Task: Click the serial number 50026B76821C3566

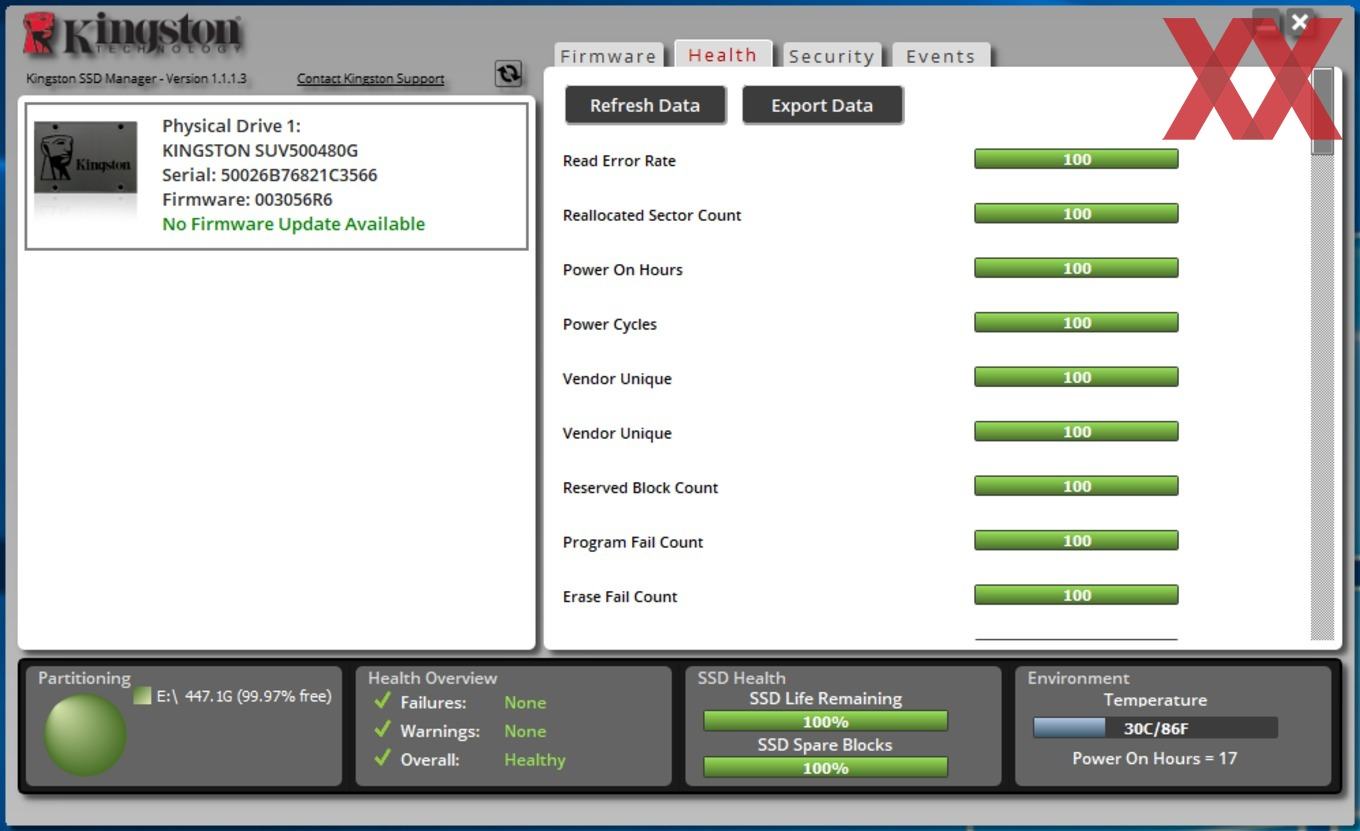Action: [x=299, y=175]
